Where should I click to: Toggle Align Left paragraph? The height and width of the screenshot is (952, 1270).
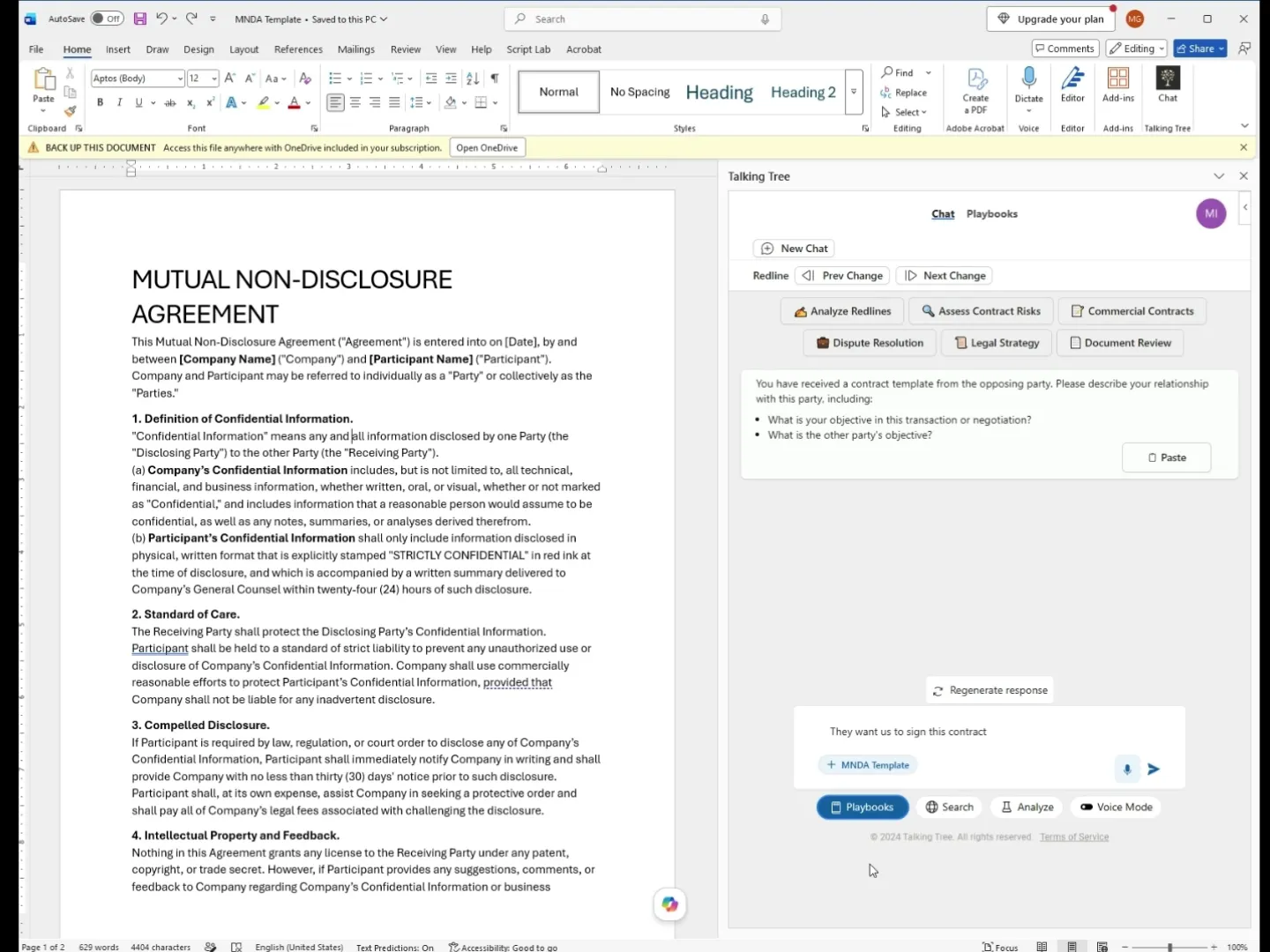pos(335,103)
